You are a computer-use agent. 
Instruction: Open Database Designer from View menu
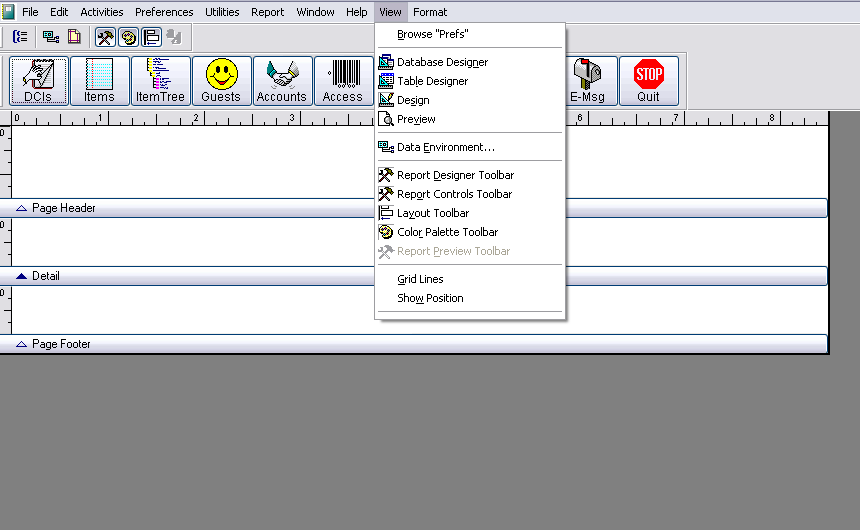coord(469,62)
